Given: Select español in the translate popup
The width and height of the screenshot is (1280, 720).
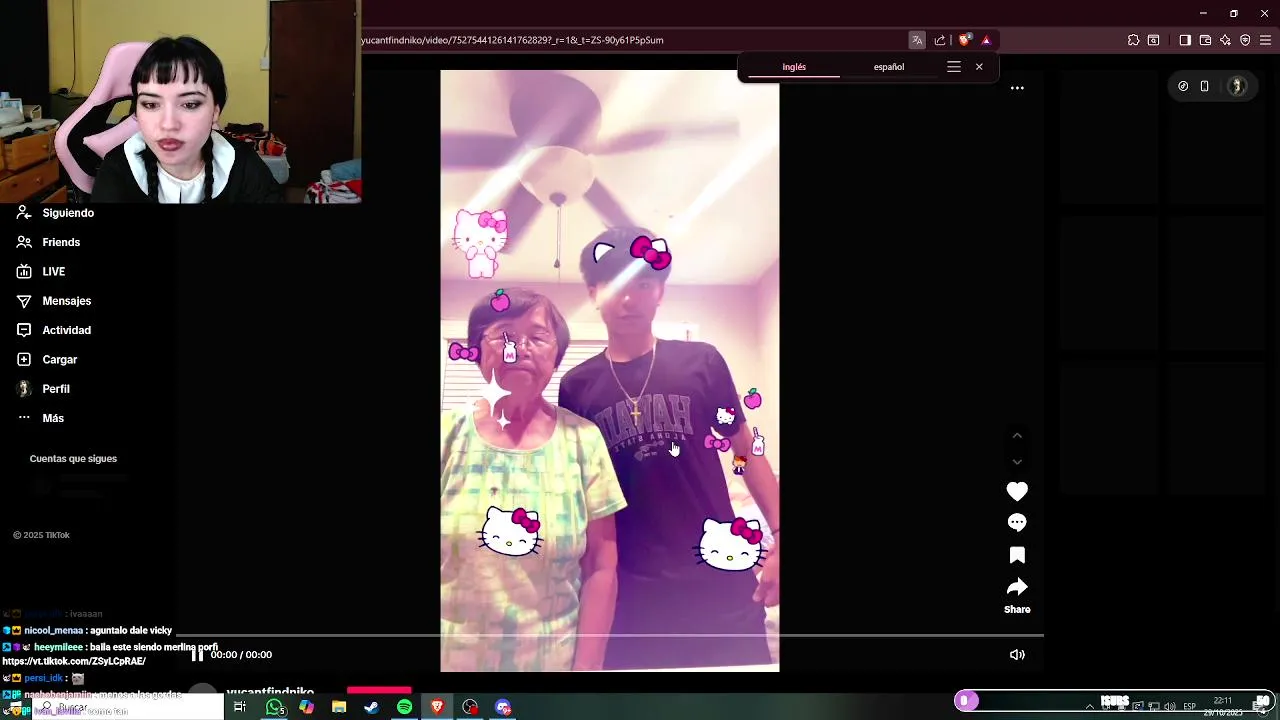Looking at the screenshot, I should point(889,67).
